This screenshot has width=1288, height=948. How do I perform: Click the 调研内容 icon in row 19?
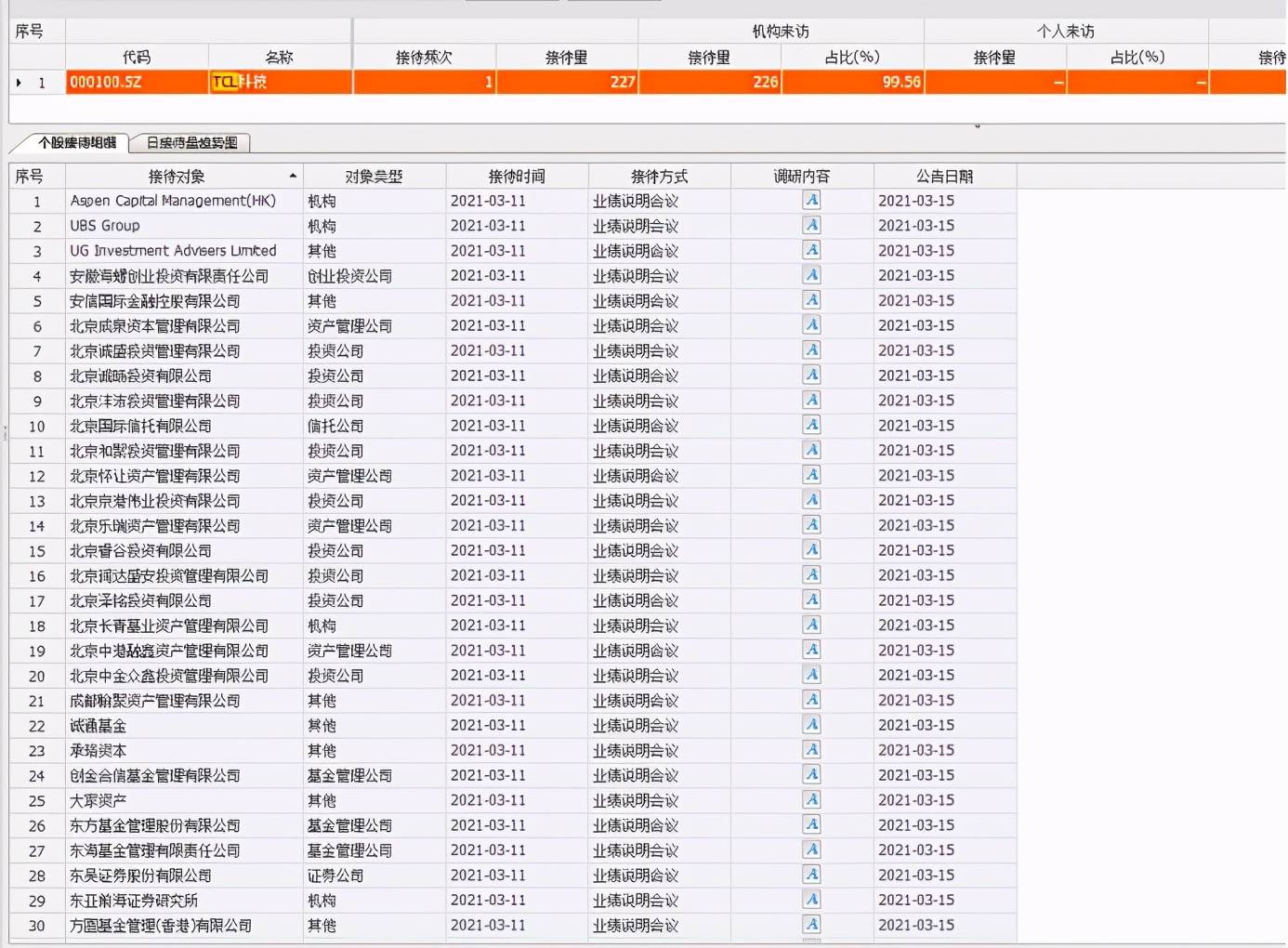[x=811, y=650]
